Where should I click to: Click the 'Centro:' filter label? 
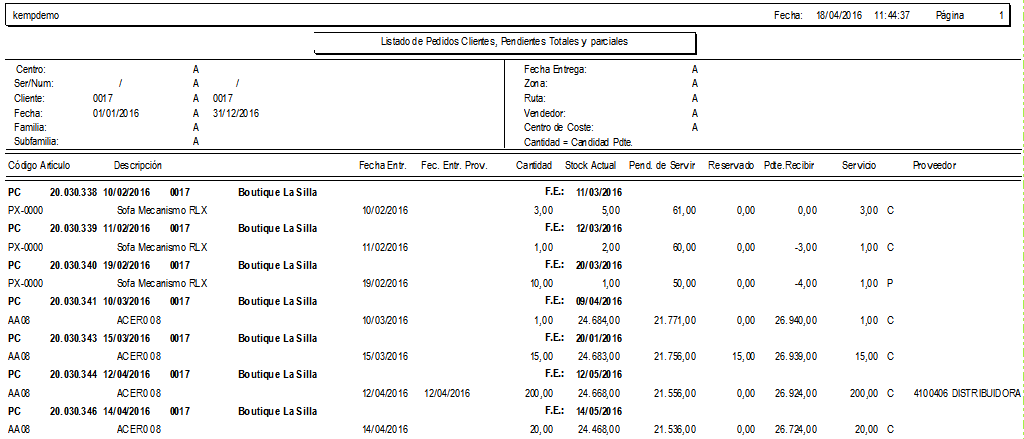(x=31, y=69)
